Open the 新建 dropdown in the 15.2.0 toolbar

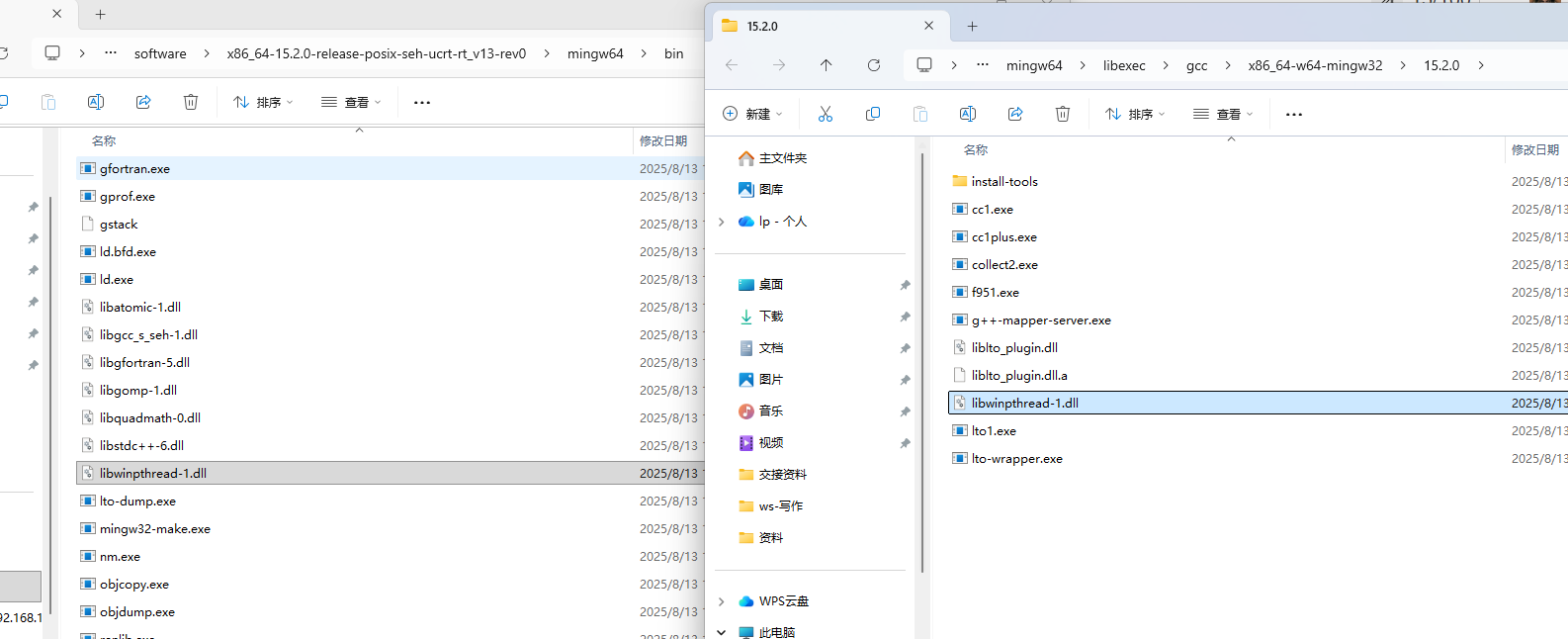(752, 114)
